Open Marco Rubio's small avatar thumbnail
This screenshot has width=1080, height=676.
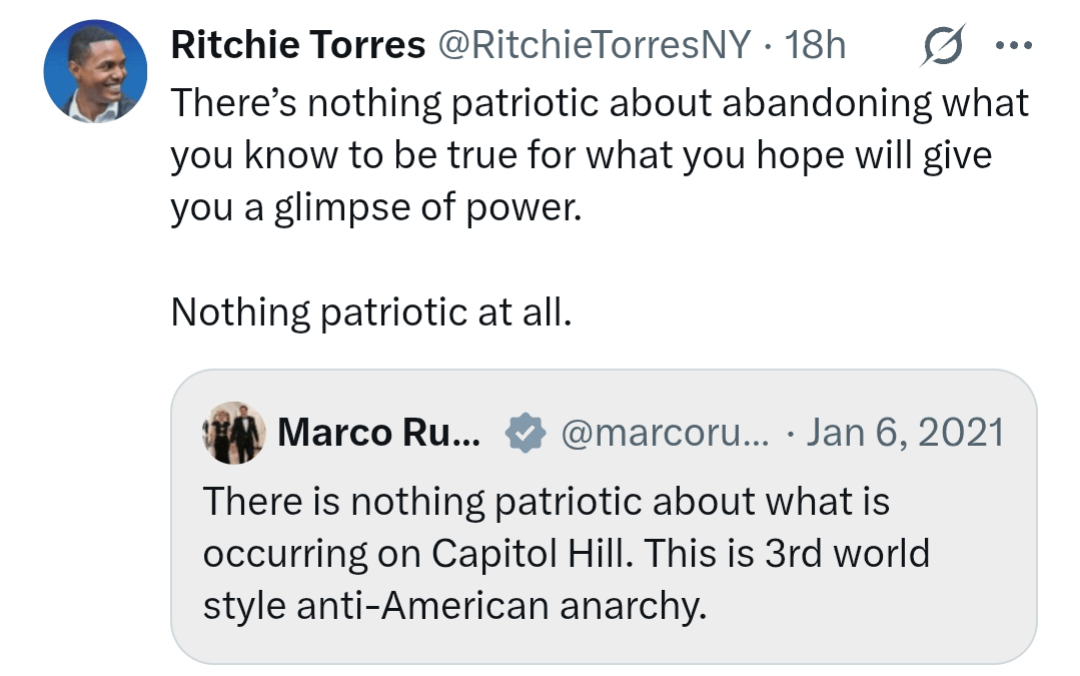point(234,433)
